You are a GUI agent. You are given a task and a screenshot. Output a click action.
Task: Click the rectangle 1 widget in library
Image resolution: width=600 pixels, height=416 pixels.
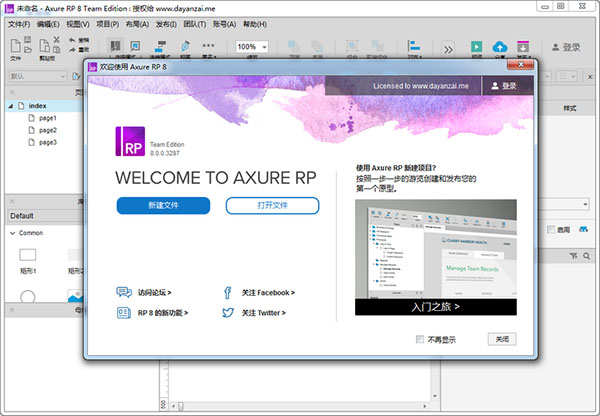28,256
